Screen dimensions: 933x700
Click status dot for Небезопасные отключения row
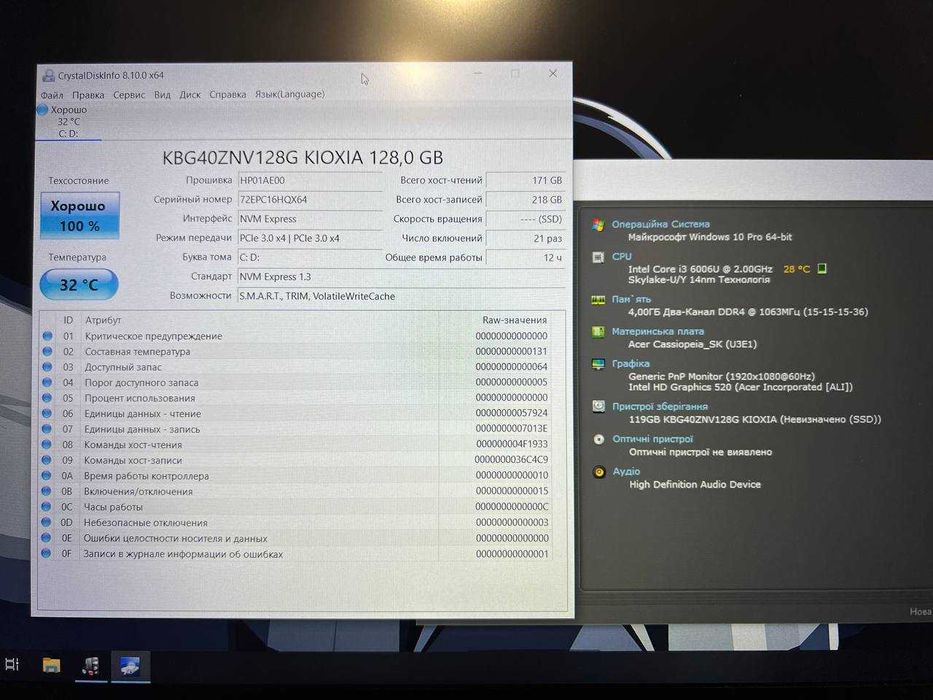[46, 522]
